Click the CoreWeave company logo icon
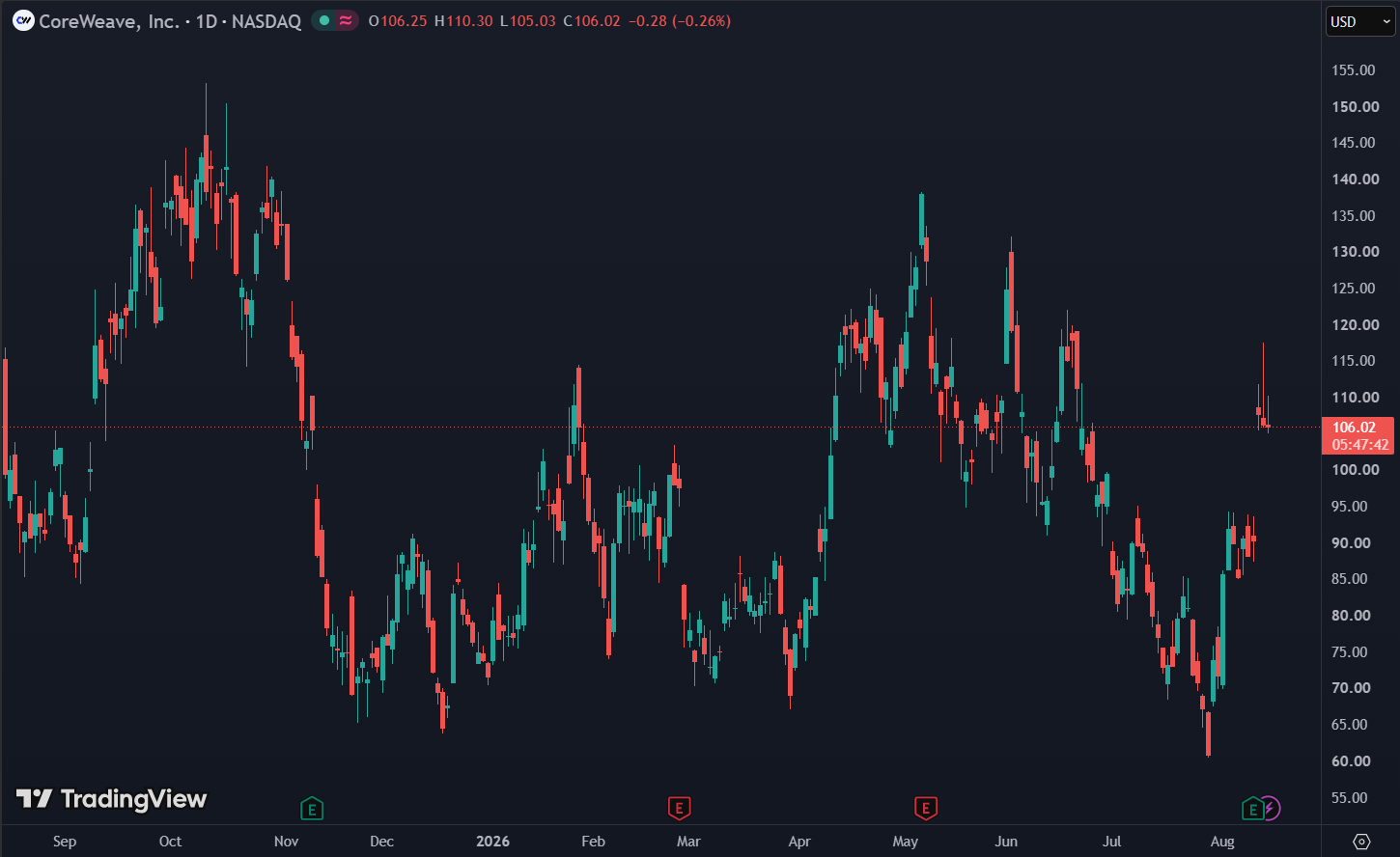Viewport: 1400px width, 857px height. point(23,20)
